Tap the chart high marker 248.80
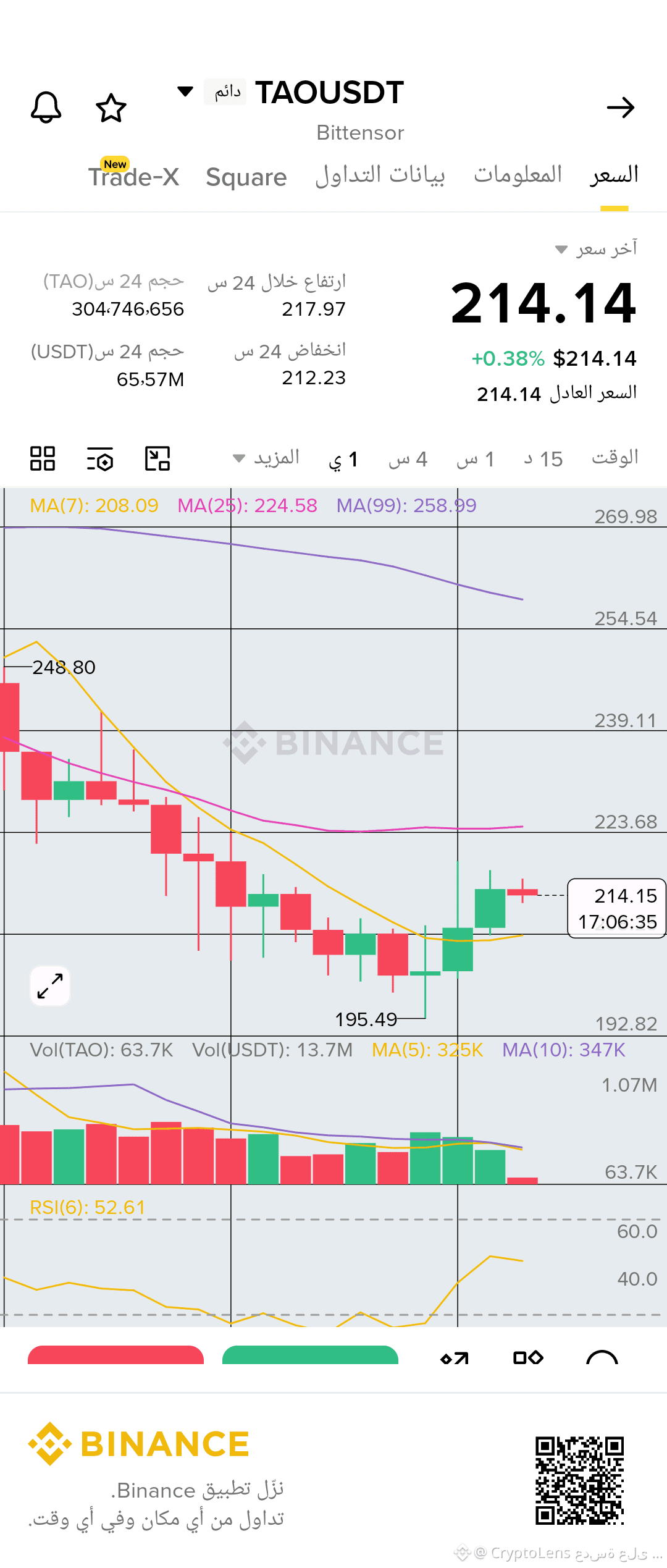Image resolution: width=667 pixels, height=1568 pixels. coord(64,667)
